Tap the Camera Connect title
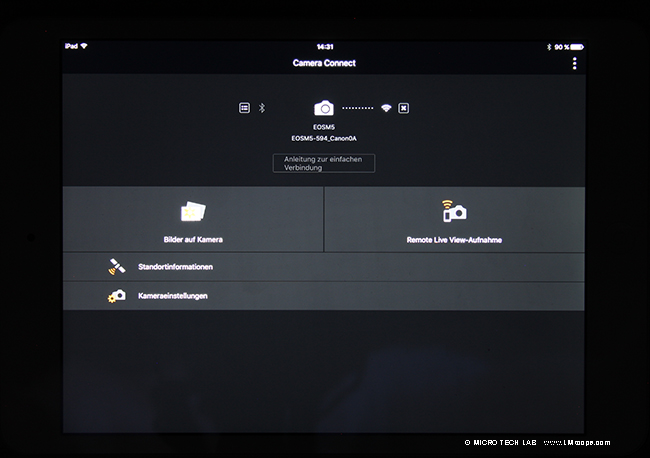This screenshot has height=458, width=650. click(x=324, y=63)
